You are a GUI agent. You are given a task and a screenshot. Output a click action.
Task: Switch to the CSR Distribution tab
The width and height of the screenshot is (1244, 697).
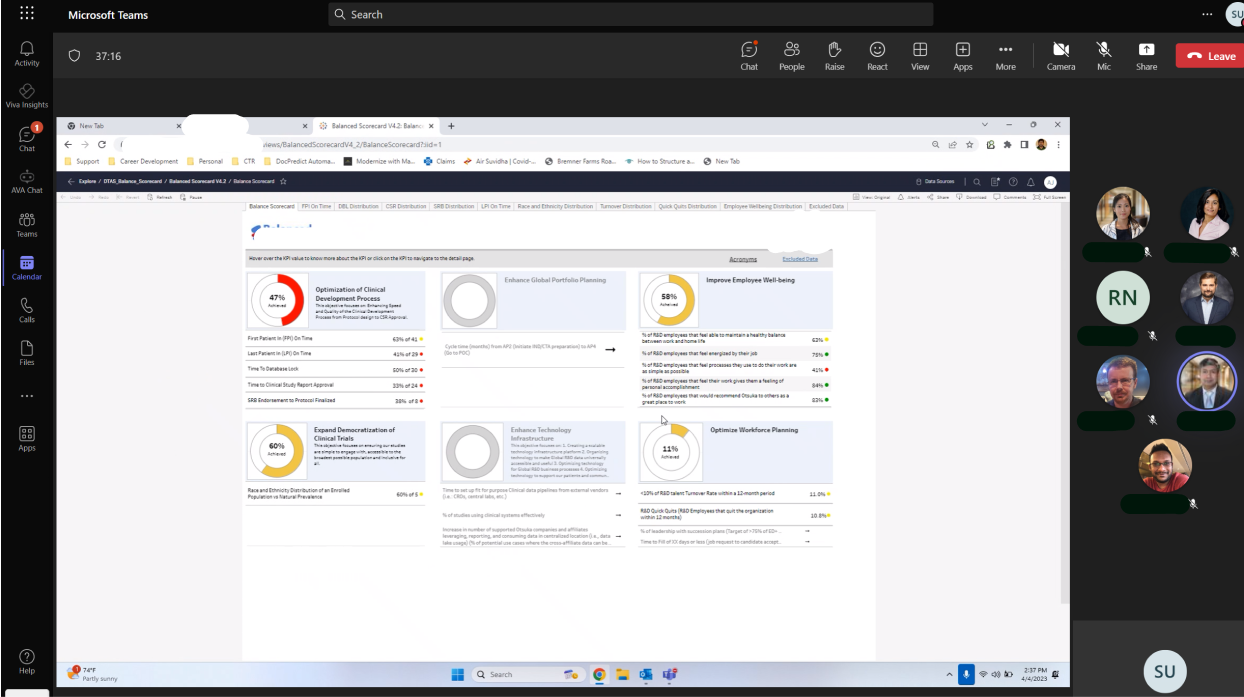click(x=406, y=206)
